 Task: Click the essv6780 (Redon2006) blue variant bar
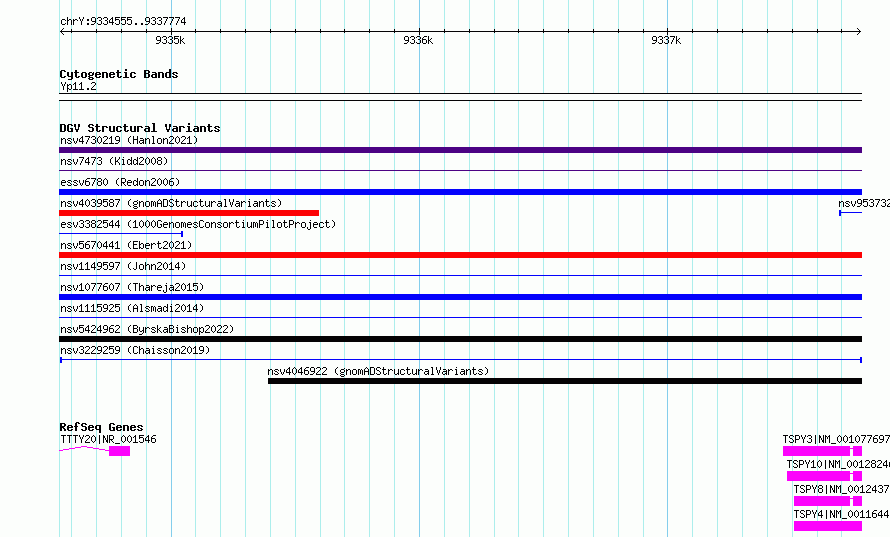tap(460, 192)
